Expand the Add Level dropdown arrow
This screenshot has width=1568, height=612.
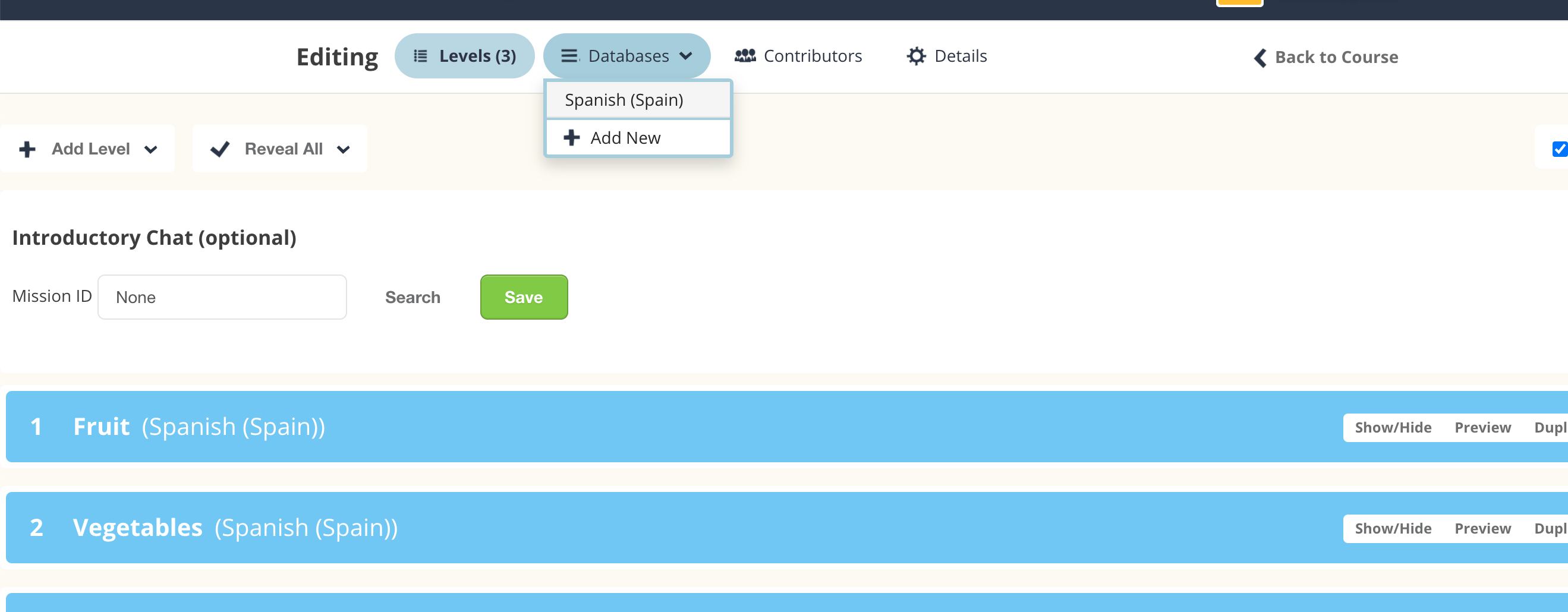(x=151, y=150)
